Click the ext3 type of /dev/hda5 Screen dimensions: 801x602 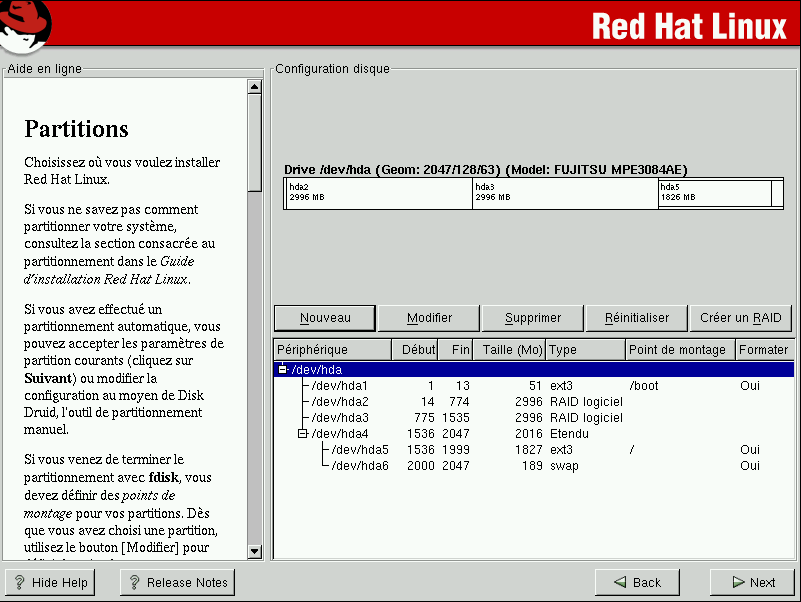[561, 450]
